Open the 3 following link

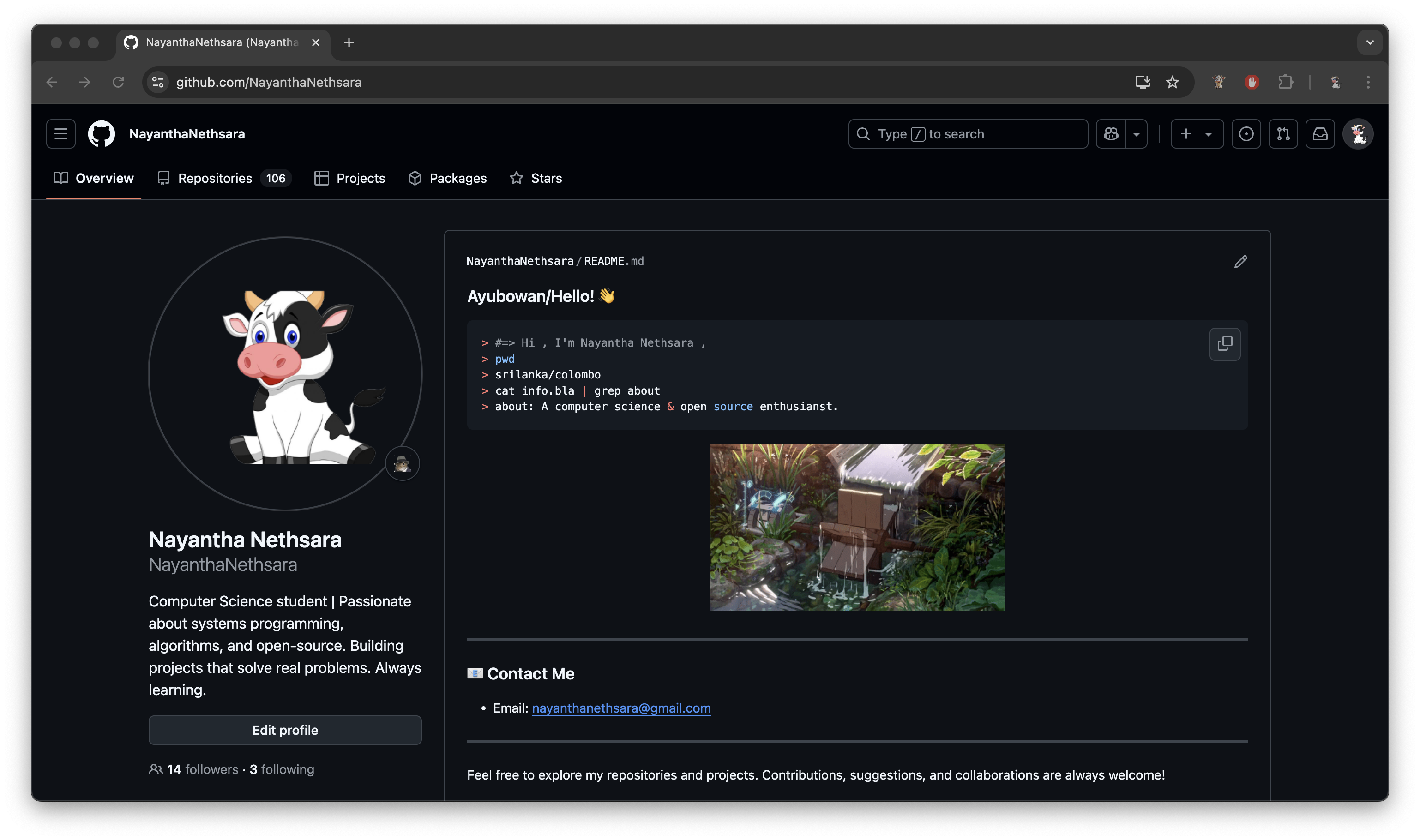[x=282, y=769]
